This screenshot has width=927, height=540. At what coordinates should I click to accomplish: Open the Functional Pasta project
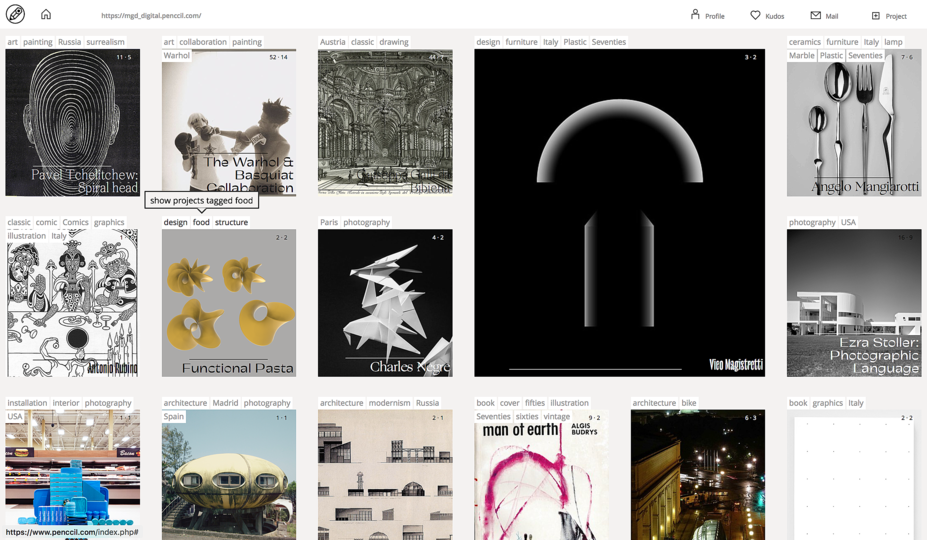(229, 303)
